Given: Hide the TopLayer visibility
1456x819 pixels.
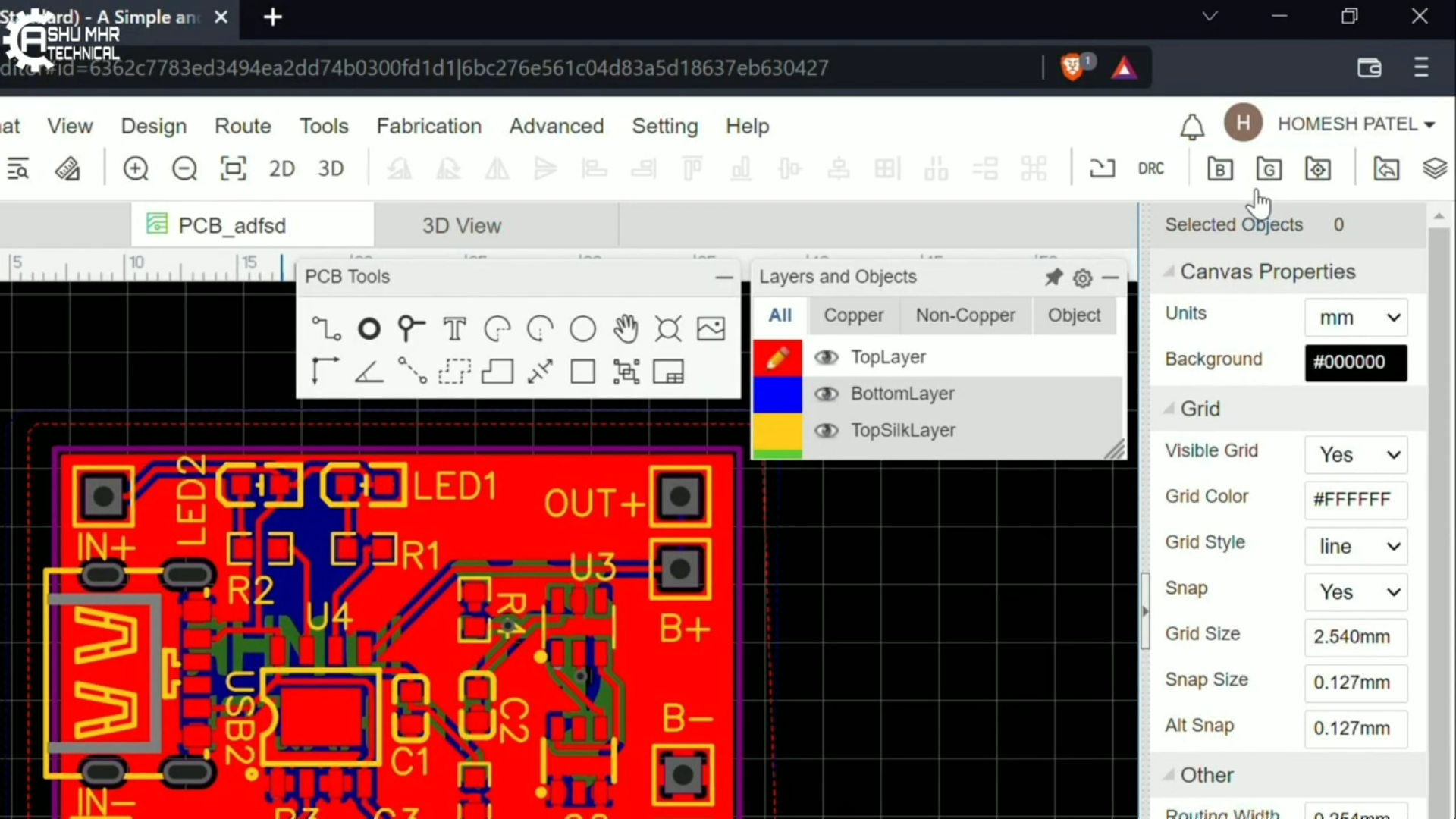Looking at the screenshot, I should [827, 357].
